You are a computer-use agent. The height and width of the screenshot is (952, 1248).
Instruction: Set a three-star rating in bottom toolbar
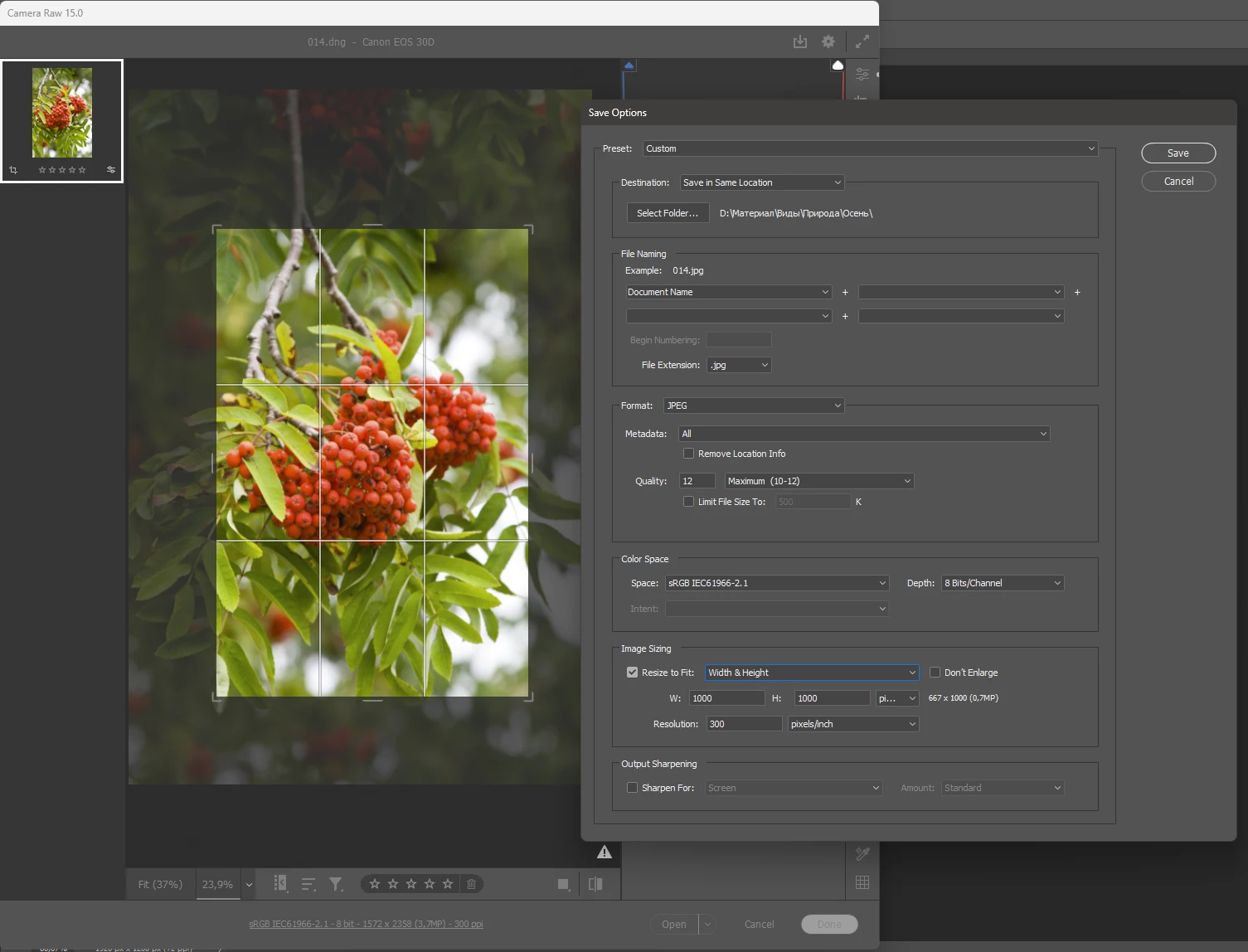pos(411,884)
